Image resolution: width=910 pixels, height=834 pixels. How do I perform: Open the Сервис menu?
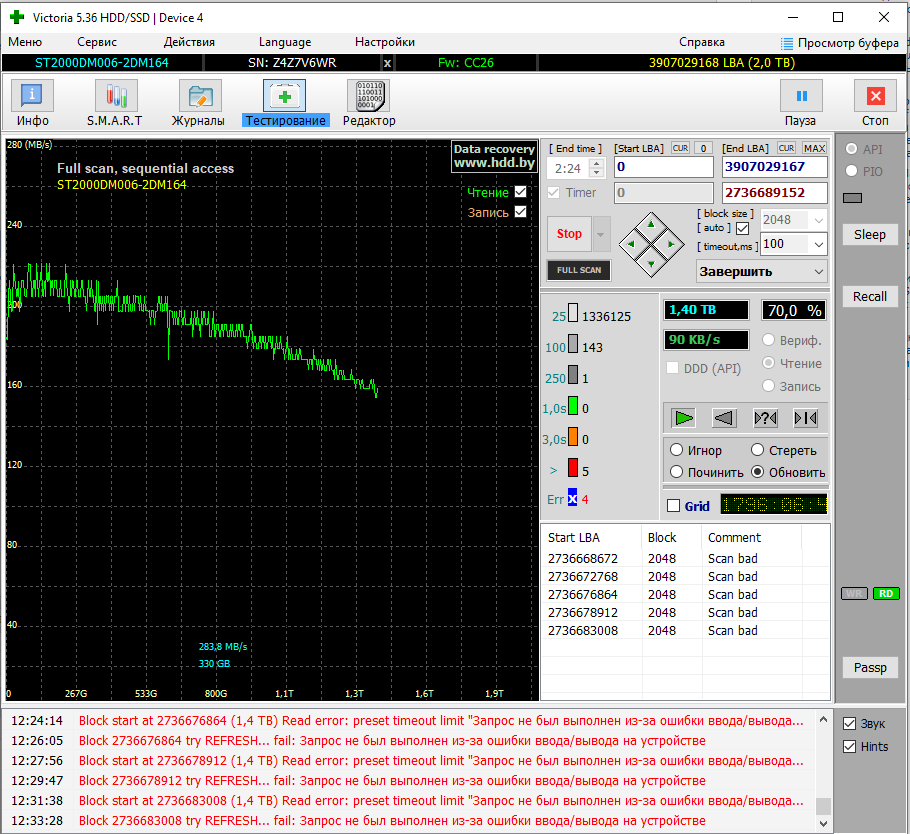click(x=97, y=42)
